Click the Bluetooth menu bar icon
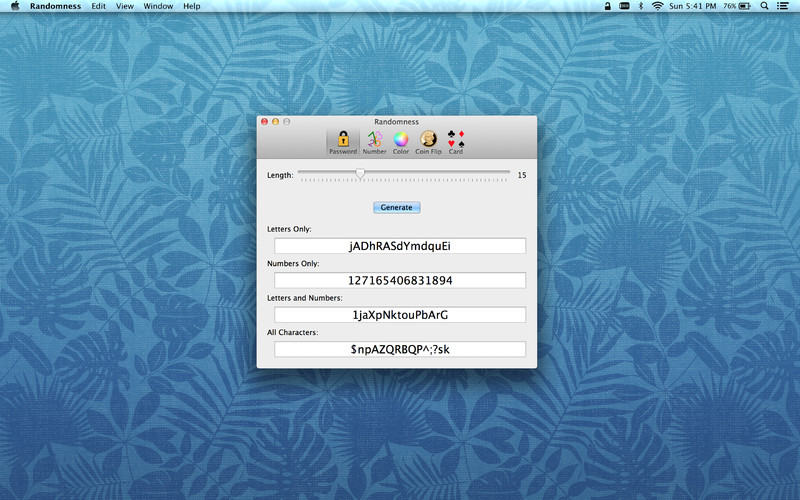The width and height of the screenshot is (800, 500). click(x=640, y=6)
